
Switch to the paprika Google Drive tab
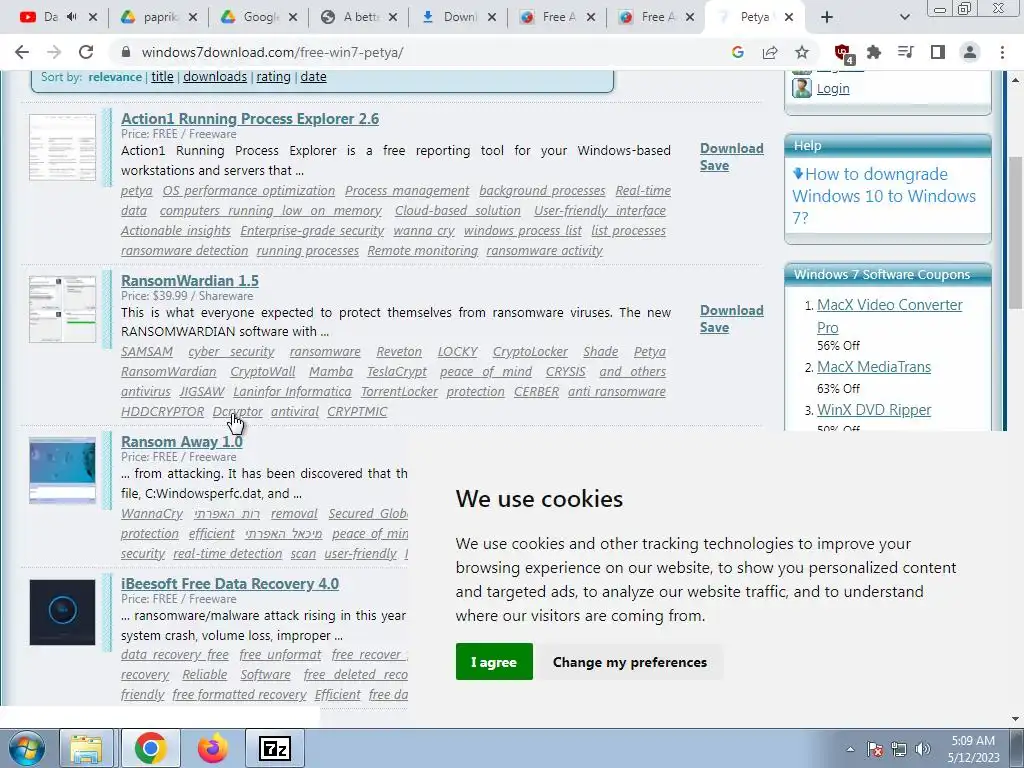click(x=158, y=17)
